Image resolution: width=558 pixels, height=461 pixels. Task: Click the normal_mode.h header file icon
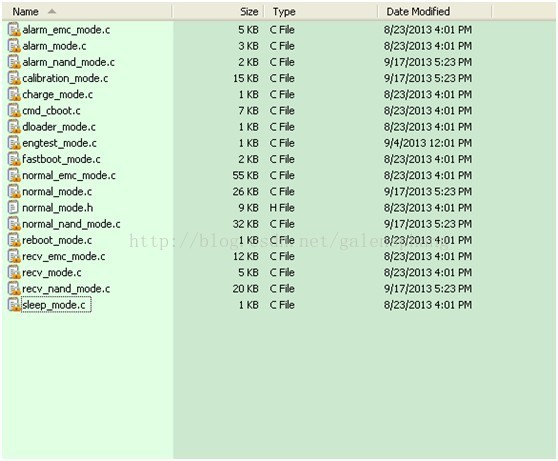pos(13,208)
